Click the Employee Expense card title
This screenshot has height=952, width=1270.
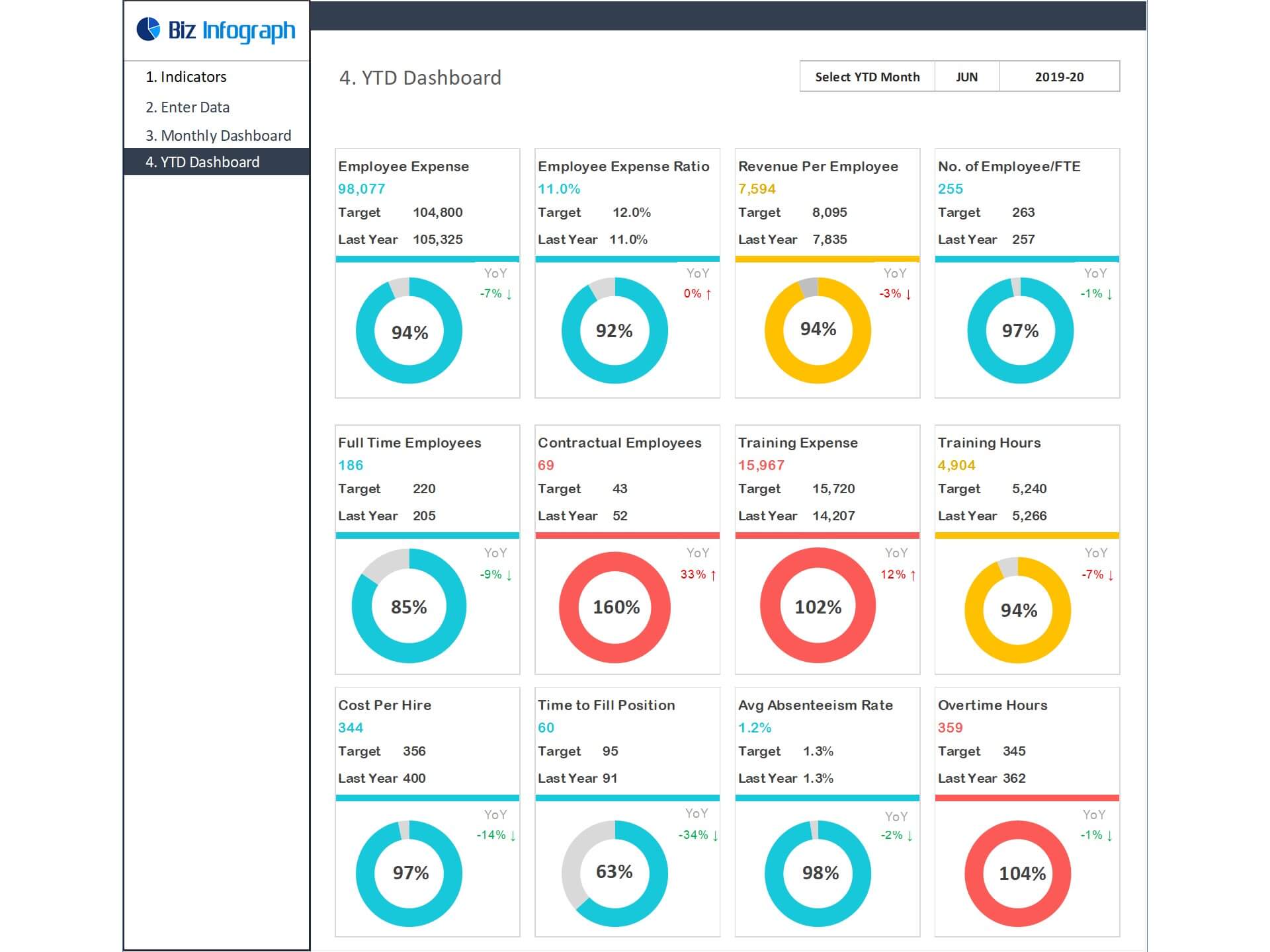(403, 167)
